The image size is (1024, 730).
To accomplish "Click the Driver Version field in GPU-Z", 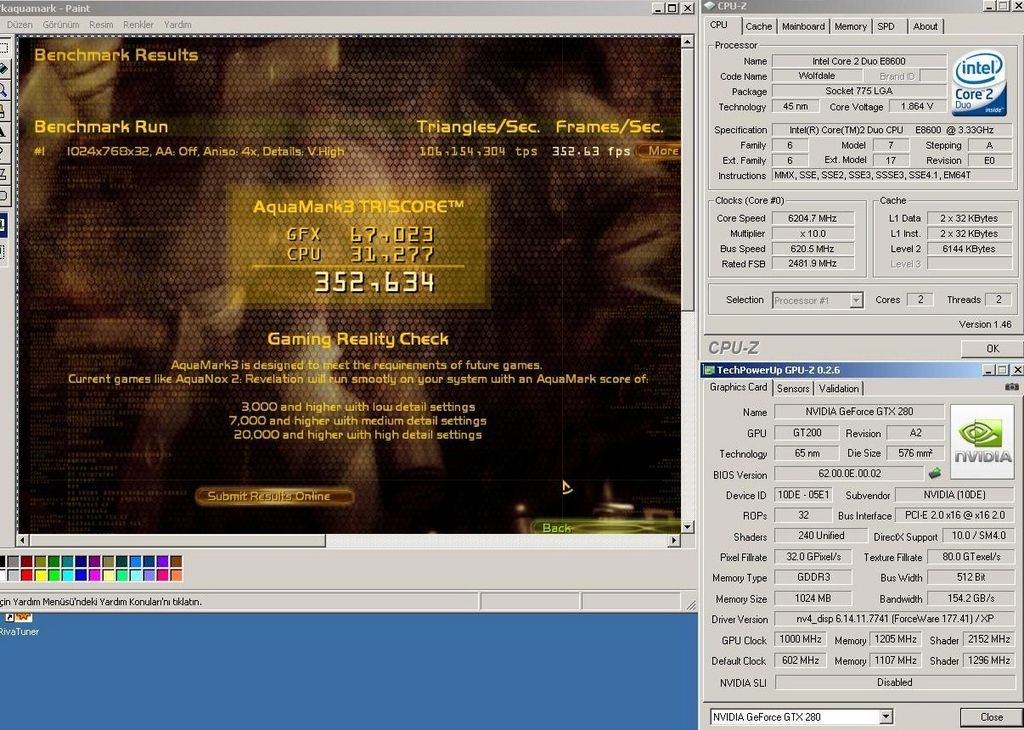I will pos(894,618).
